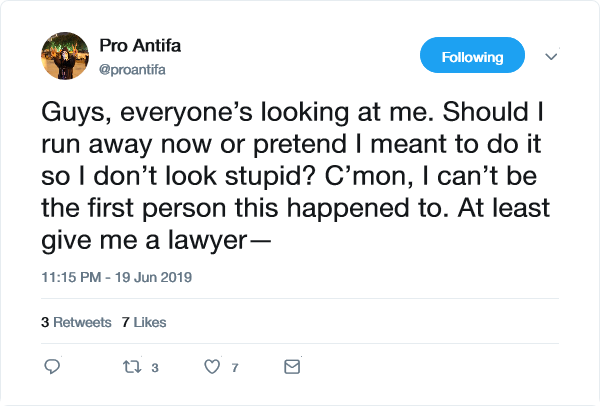This screenshot has height=406, width=600.
Task: Click the count 7 beside heart icon
Action: pyautogui.click(x=234, y=368)
